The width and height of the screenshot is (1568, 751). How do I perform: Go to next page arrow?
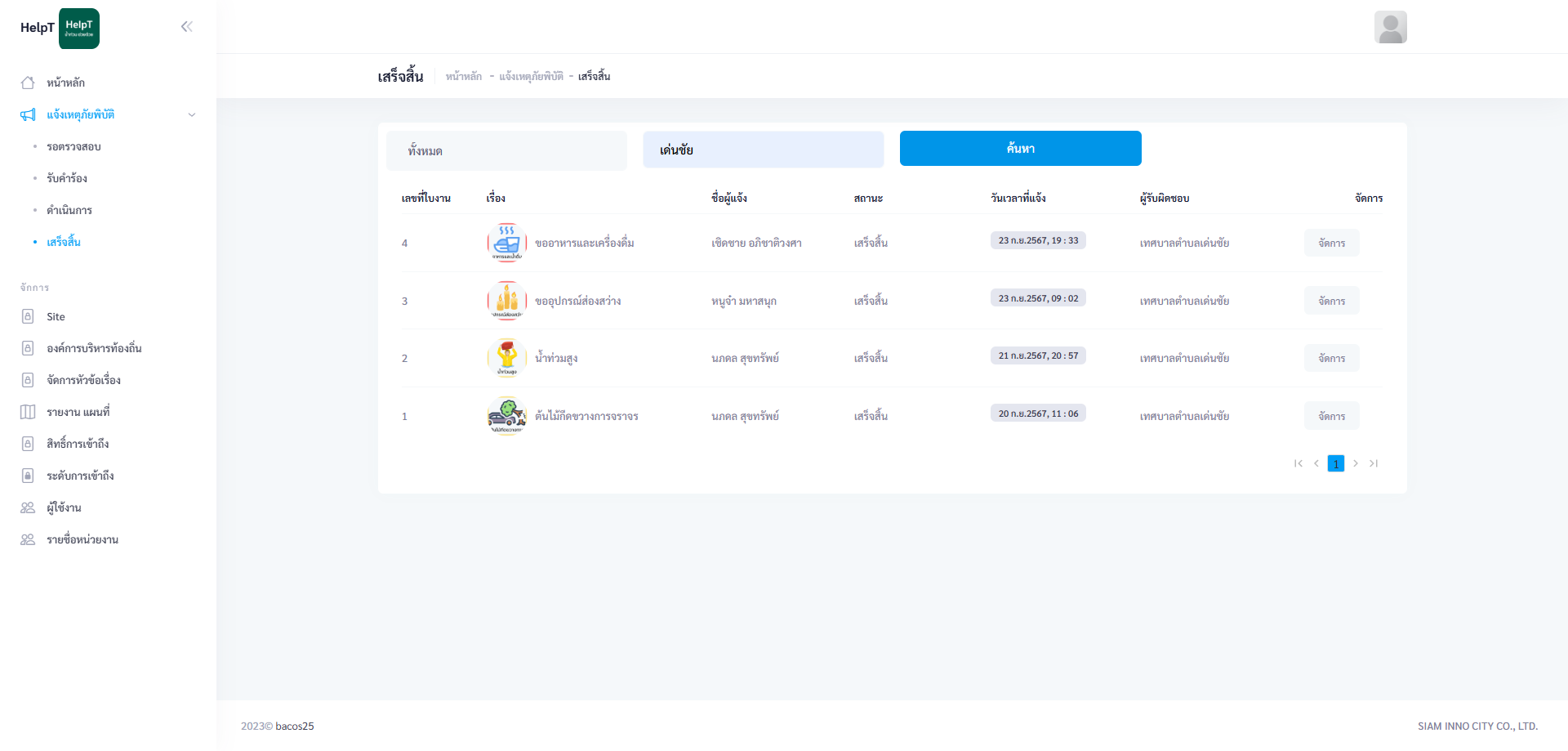(x=1356, y=463)
